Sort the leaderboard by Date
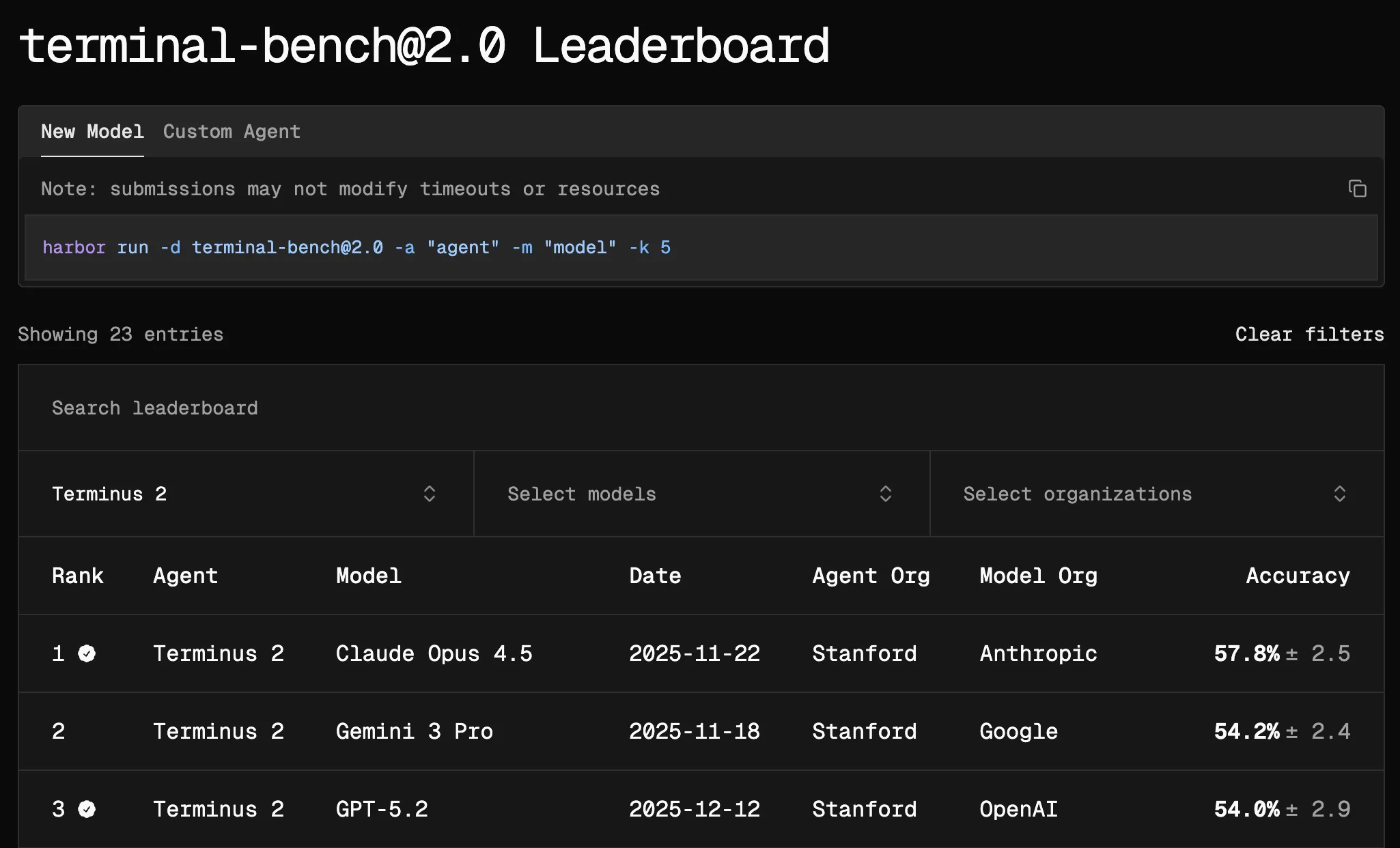The height and width of the screenshot is (848, 1400). point(654,576)
